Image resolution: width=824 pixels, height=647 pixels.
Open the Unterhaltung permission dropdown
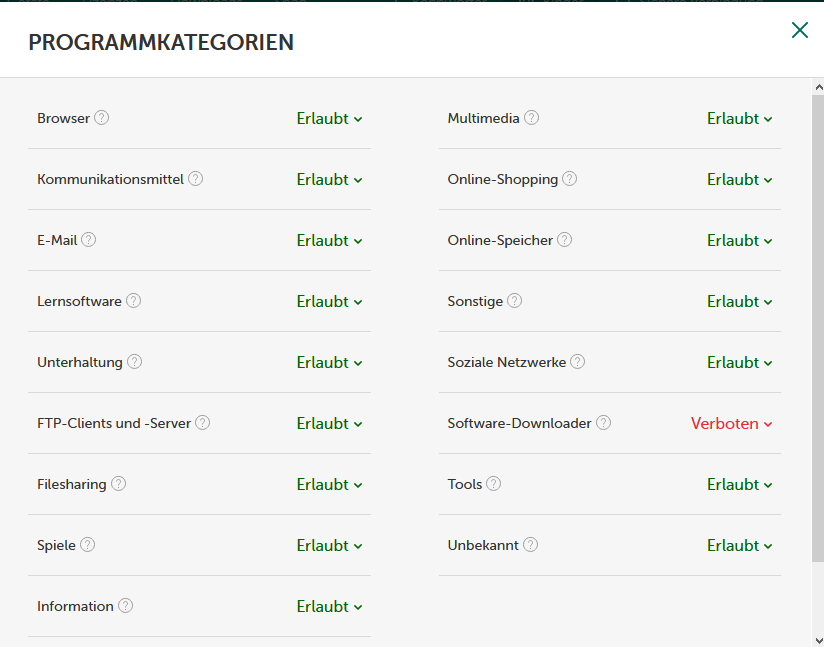click(329, 362)
